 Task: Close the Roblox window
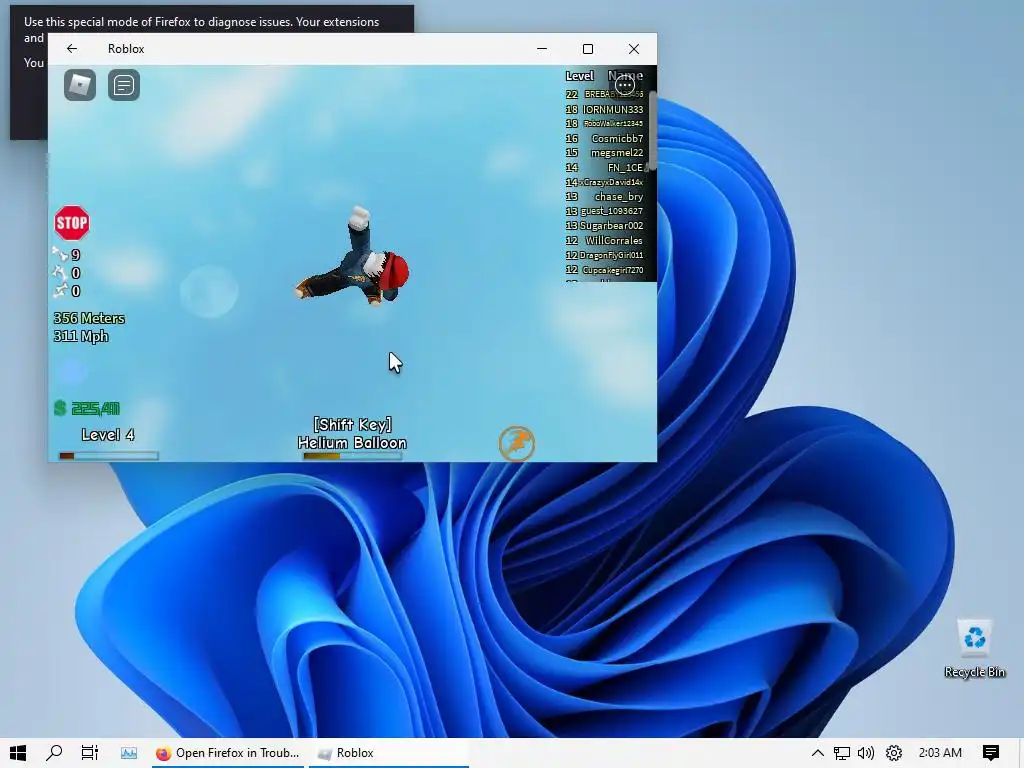633,49
